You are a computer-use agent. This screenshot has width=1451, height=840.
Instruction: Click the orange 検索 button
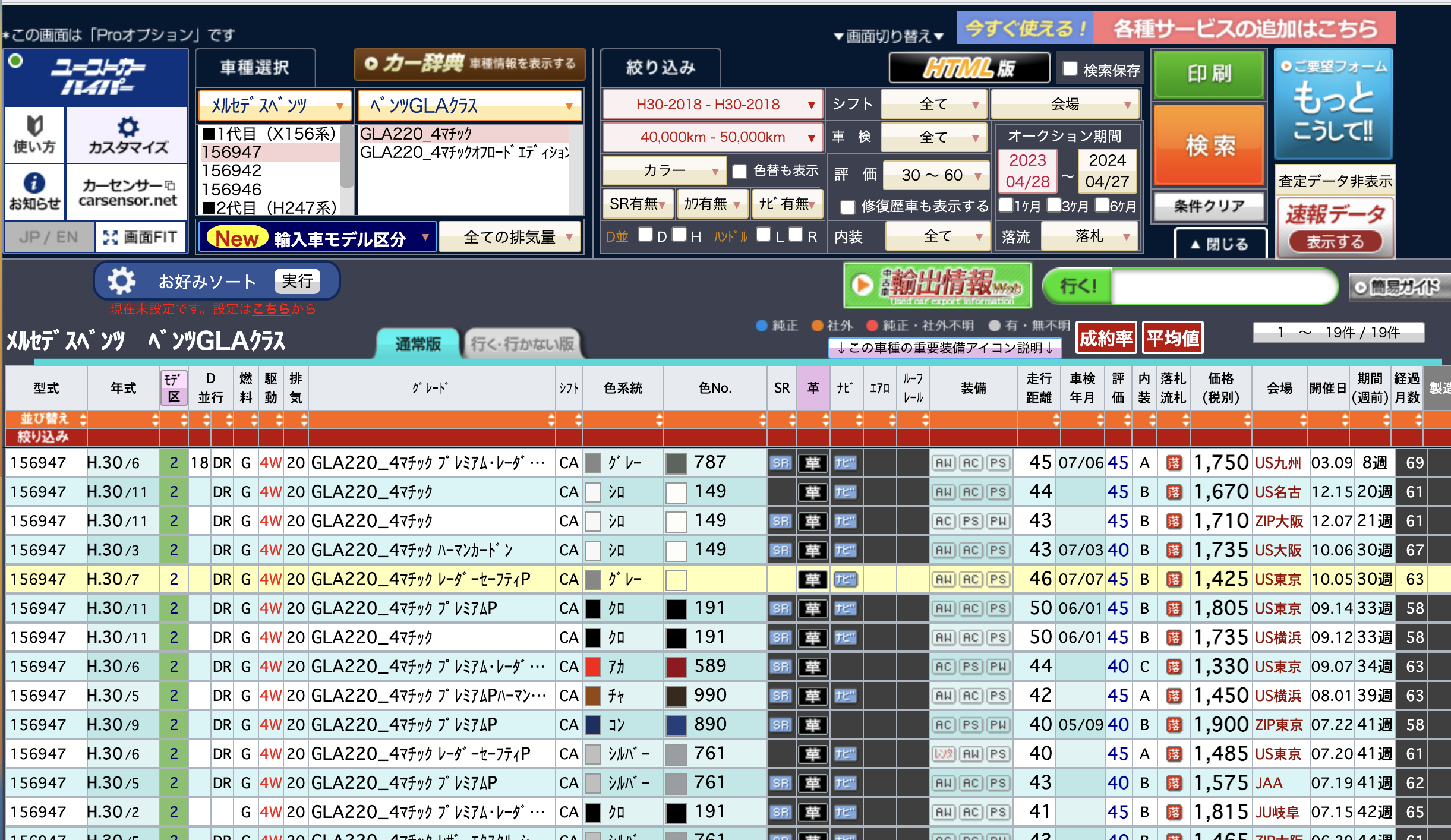[x=1209, y=145]
